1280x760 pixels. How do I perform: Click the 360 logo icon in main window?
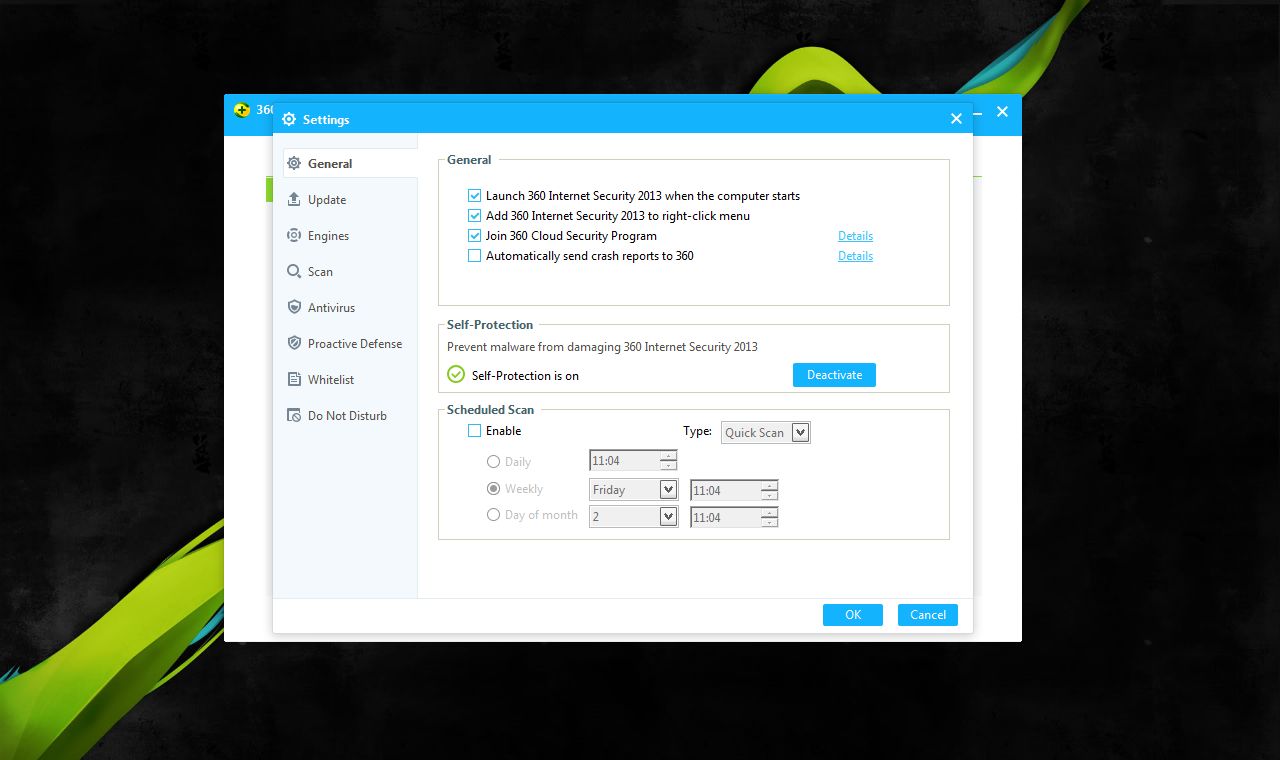pyautogui.click(x=242, y=110)
